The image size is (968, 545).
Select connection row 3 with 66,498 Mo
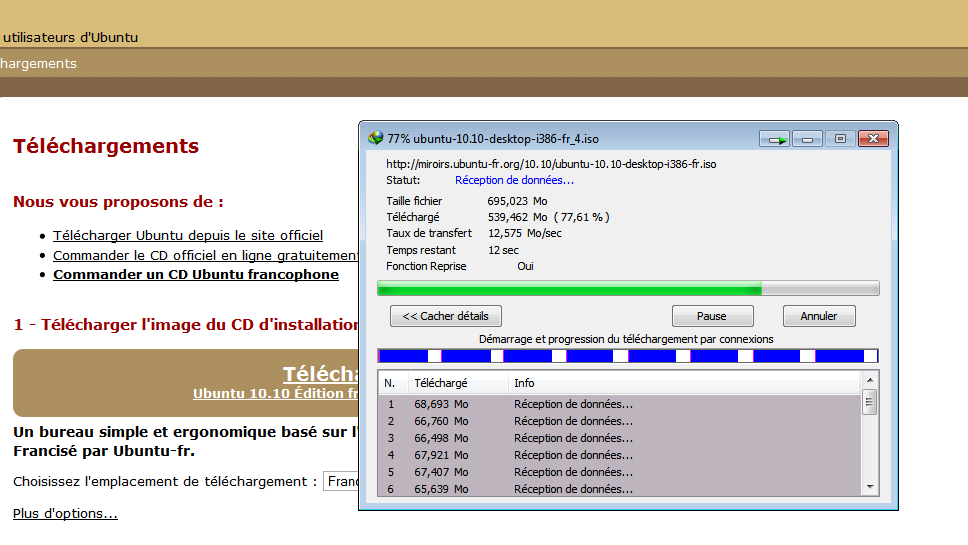(x=619, y=438)
